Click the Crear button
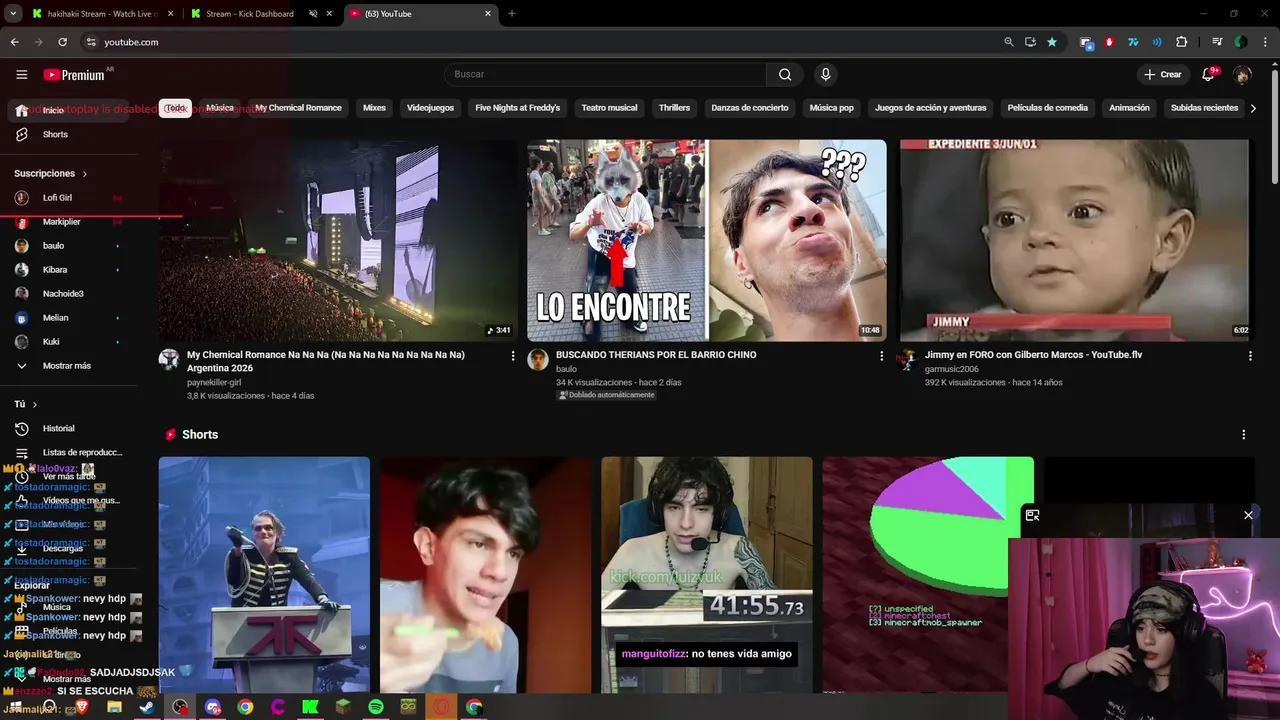Viewport: 1280px width, 720px height. pos(1163,74)
